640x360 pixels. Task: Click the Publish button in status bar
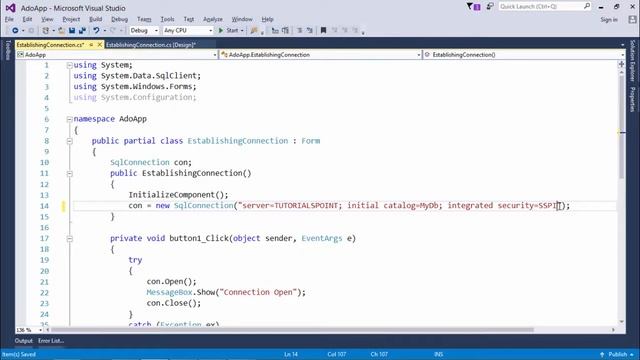point(617,354)
